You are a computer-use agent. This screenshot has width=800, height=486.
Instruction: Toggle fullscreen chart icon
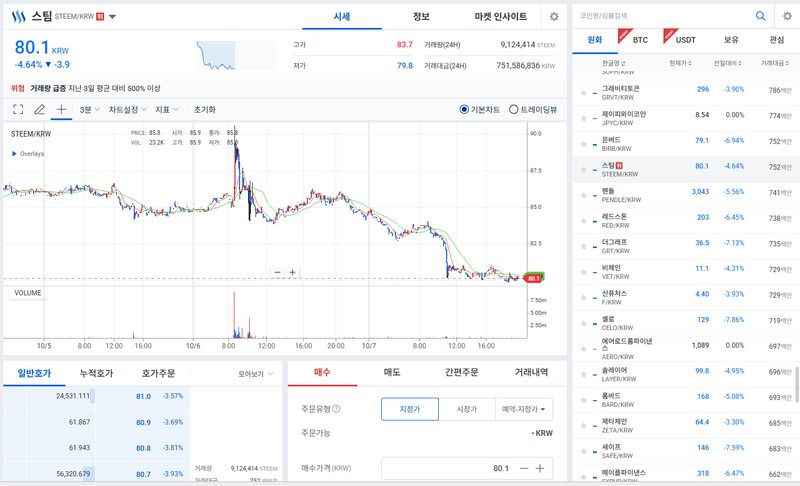coord(18,109)
